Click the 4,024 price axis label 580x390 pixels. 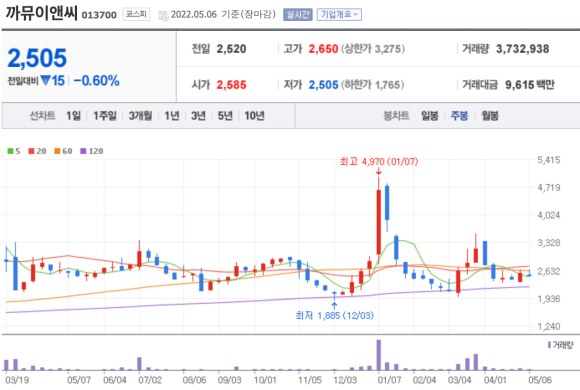(x=549, y=215)
